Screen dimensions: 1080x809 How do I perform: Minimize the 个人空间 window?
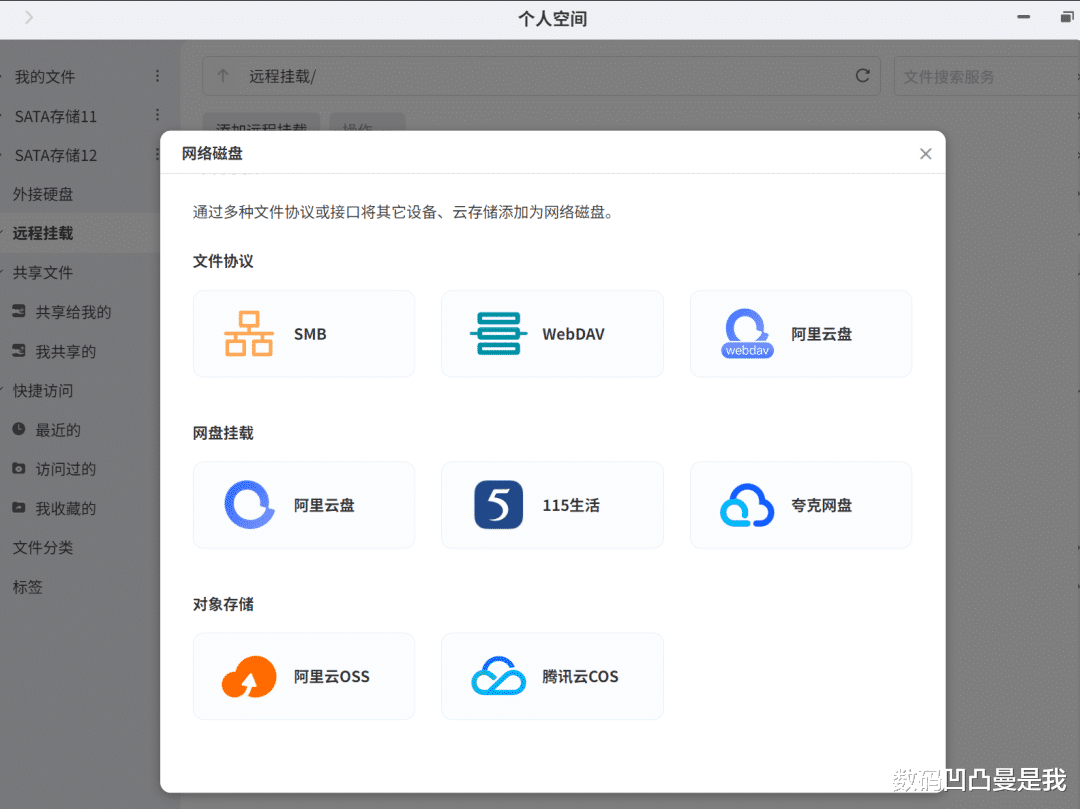pyautogui.click(x=1024, y=17)
